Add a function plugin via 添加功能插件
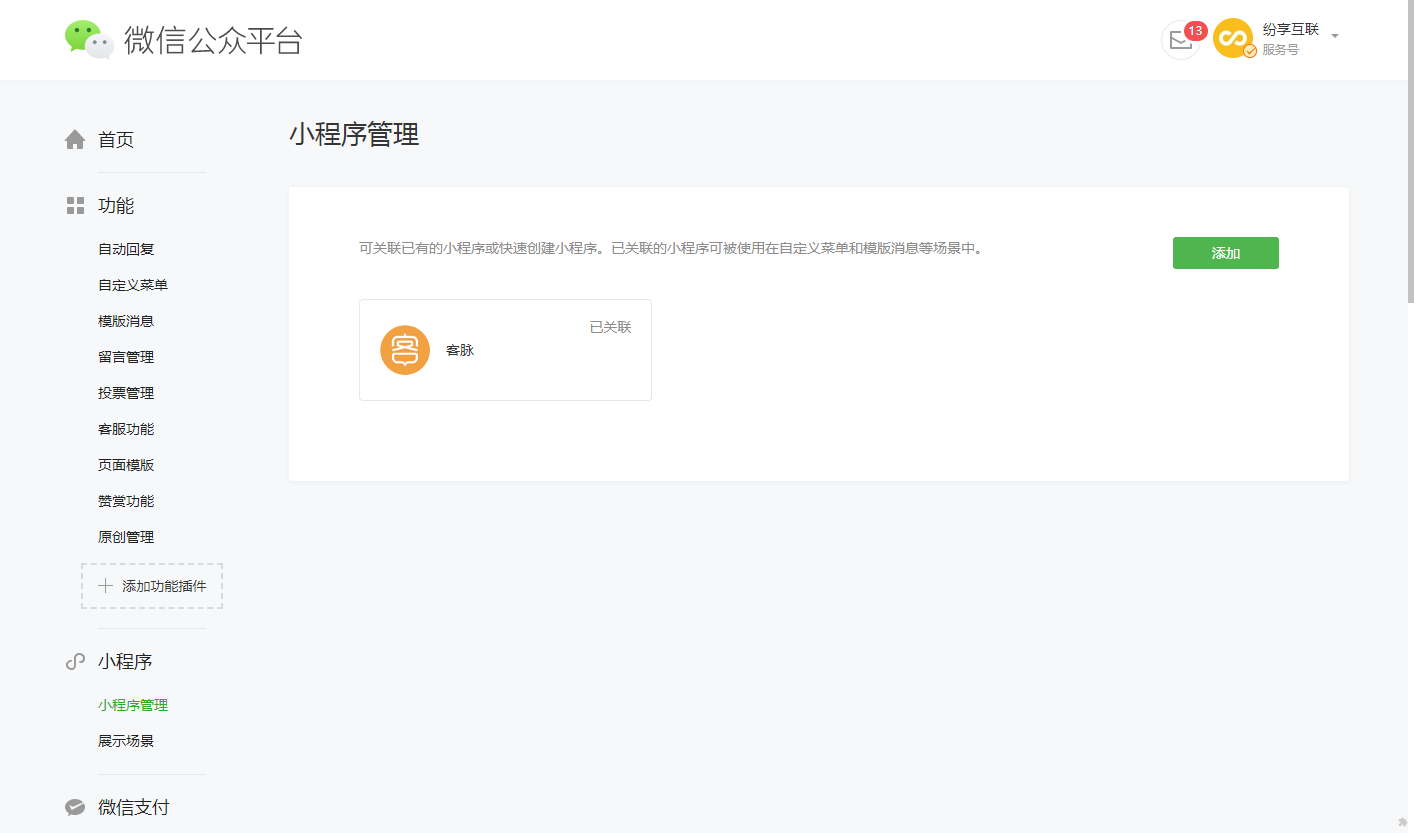 click(152, 586)
